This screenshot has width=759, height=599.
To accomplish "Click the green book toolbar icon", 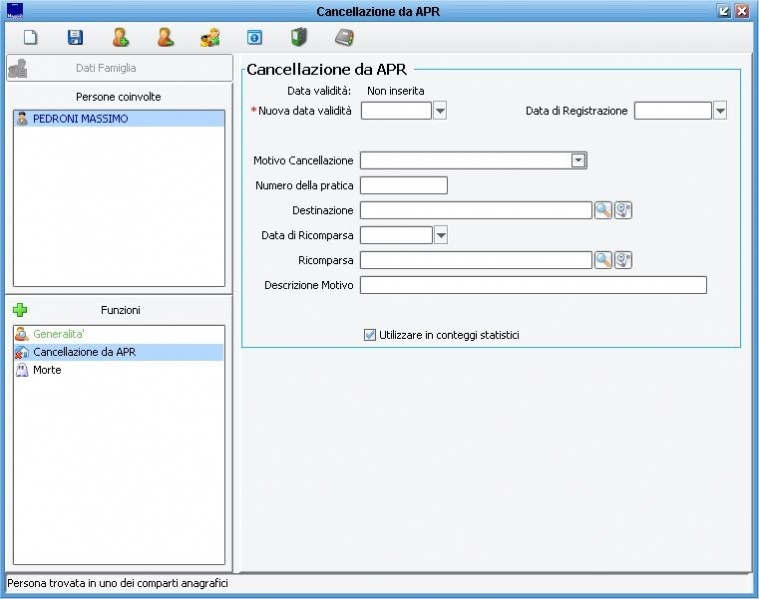I will click(298, 38).
